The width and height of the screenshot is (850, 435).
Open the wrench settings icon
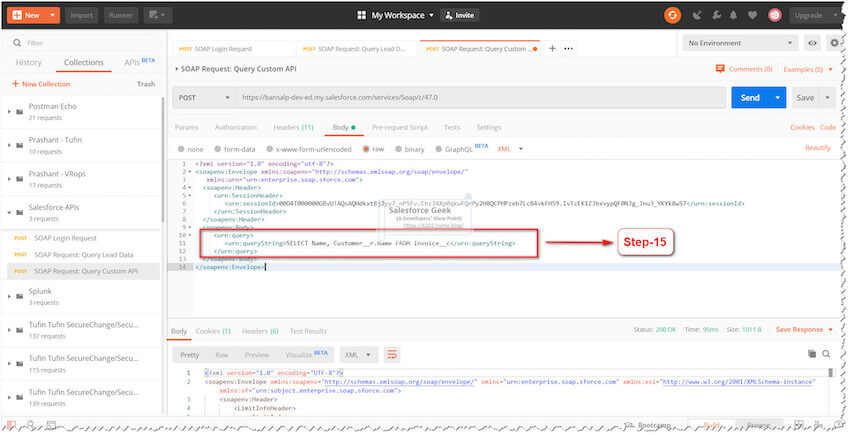pos(716,15)
